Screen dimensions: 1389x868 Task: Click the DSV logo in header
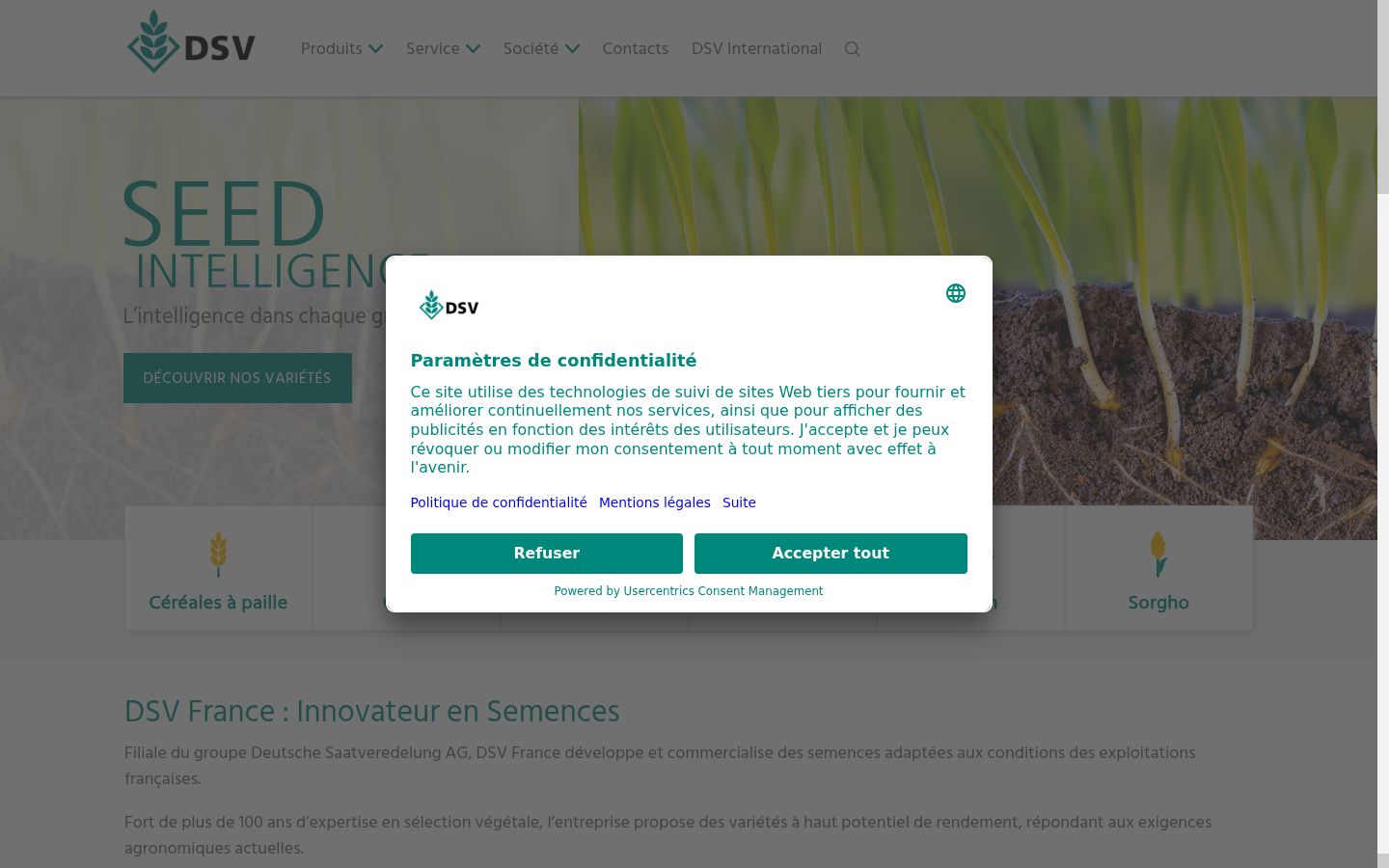[191, 42]
